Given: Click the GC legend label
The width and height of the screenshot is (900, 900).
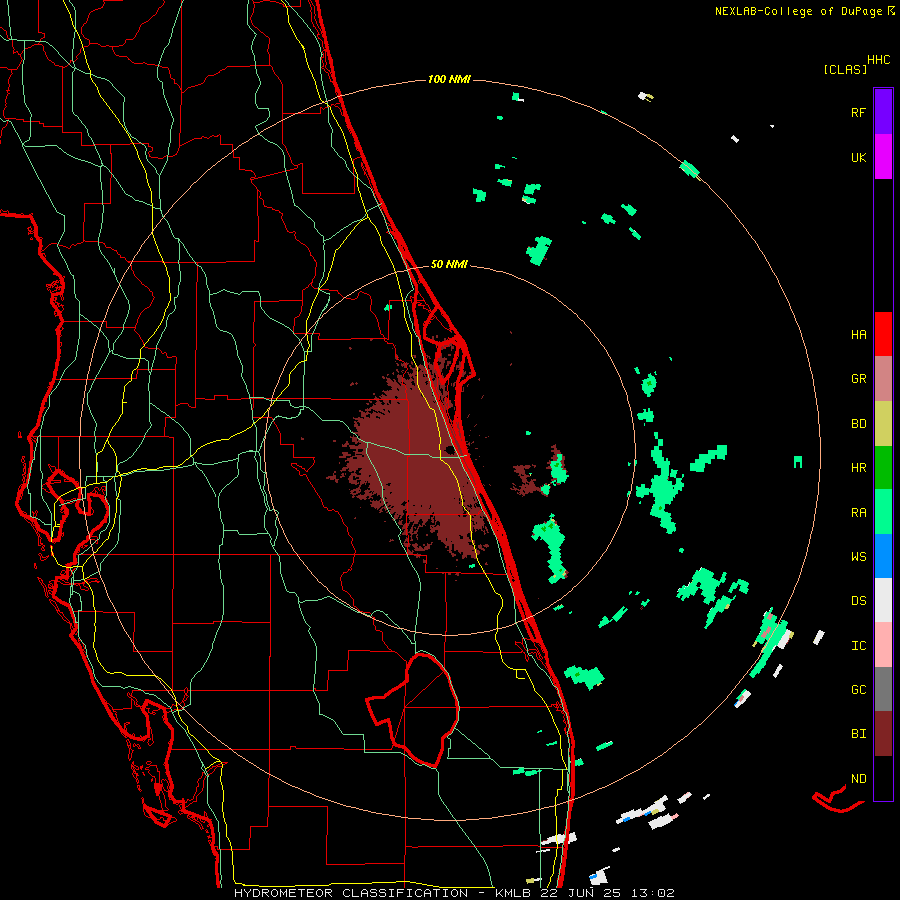Looking at the screenshot, I should click(x=858, y=689).
